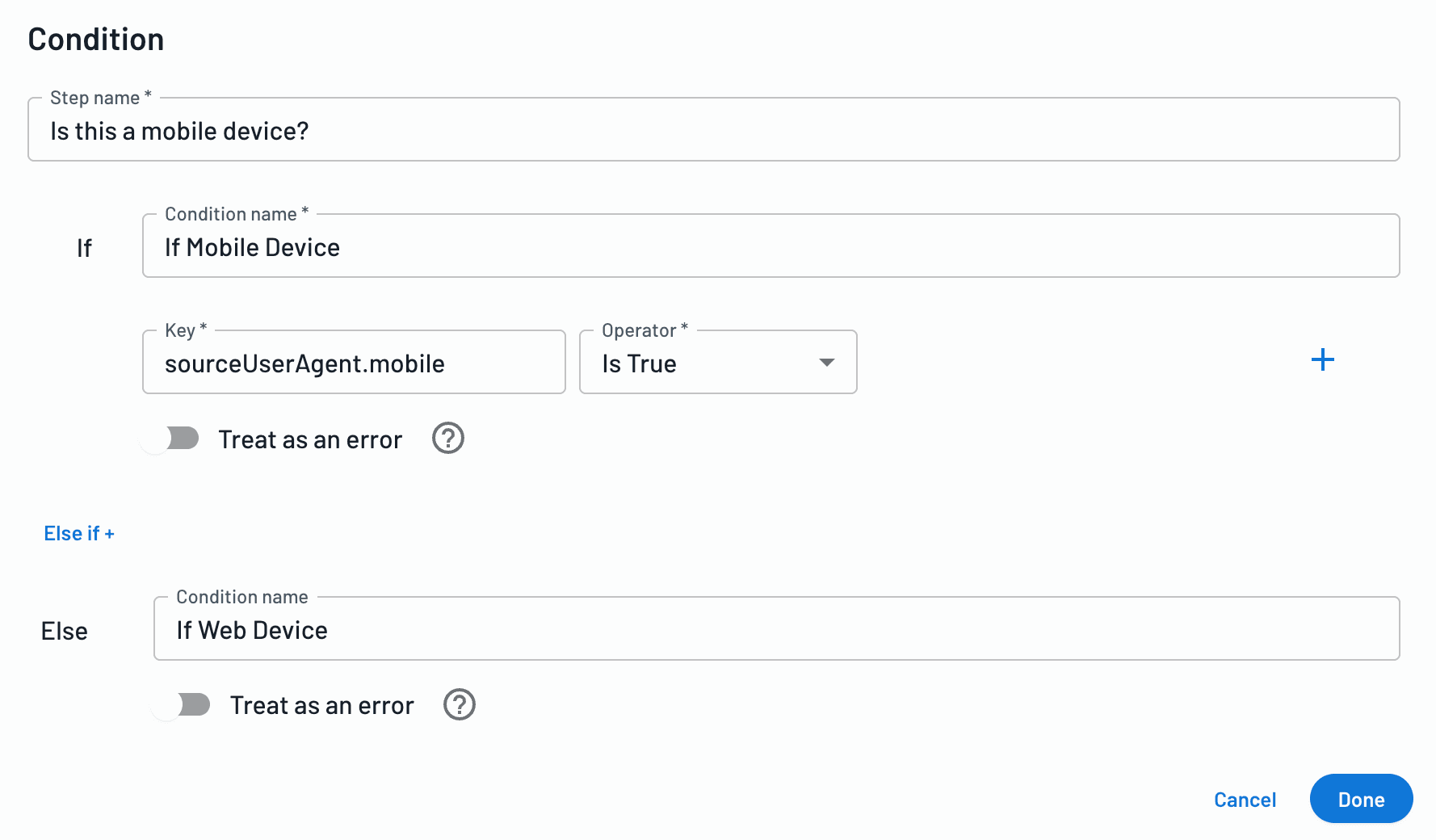Viewport: 1436px width, 840px height.
Task: Add a new branch with Else if +
Action: point(78,533)
